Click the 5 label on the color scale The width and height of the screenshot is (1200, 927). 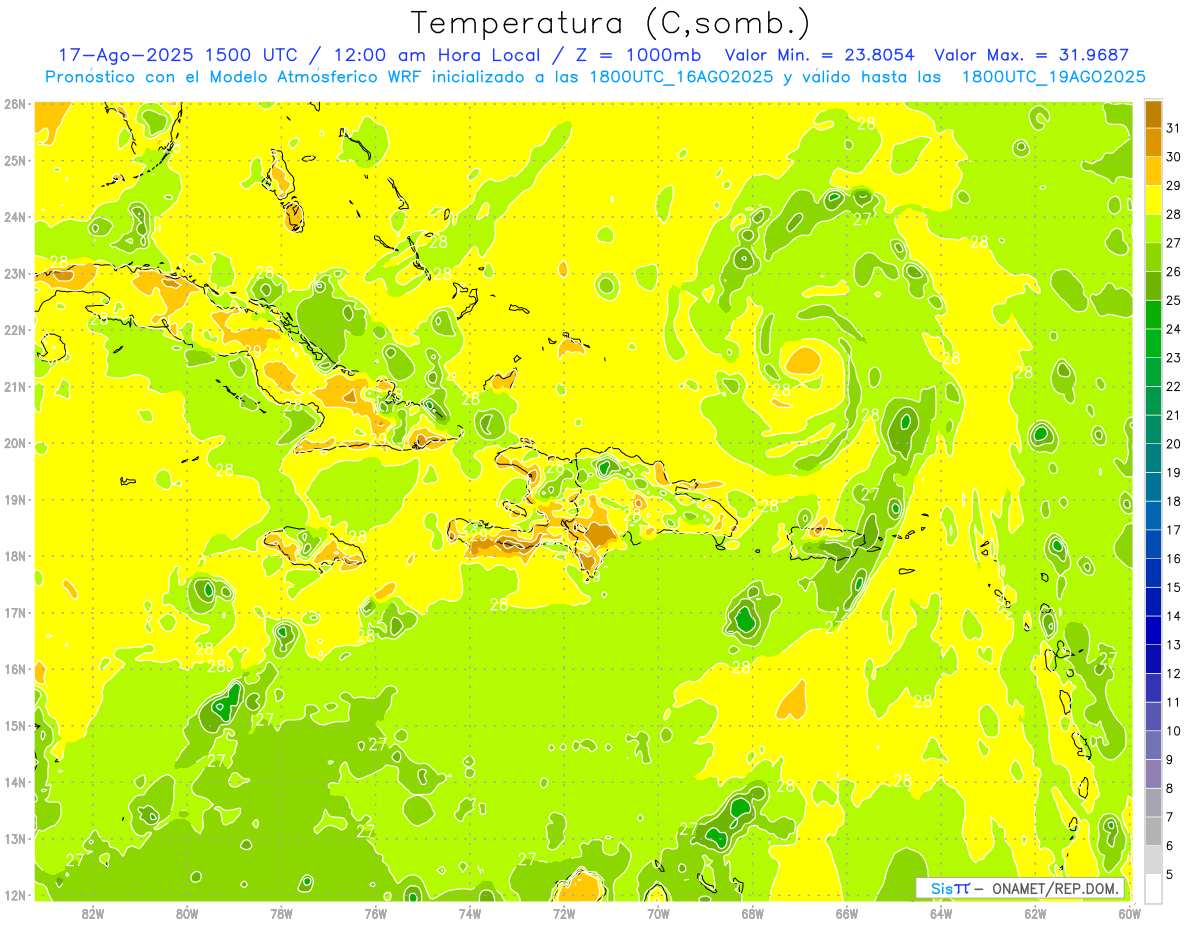coord(1169,874)
